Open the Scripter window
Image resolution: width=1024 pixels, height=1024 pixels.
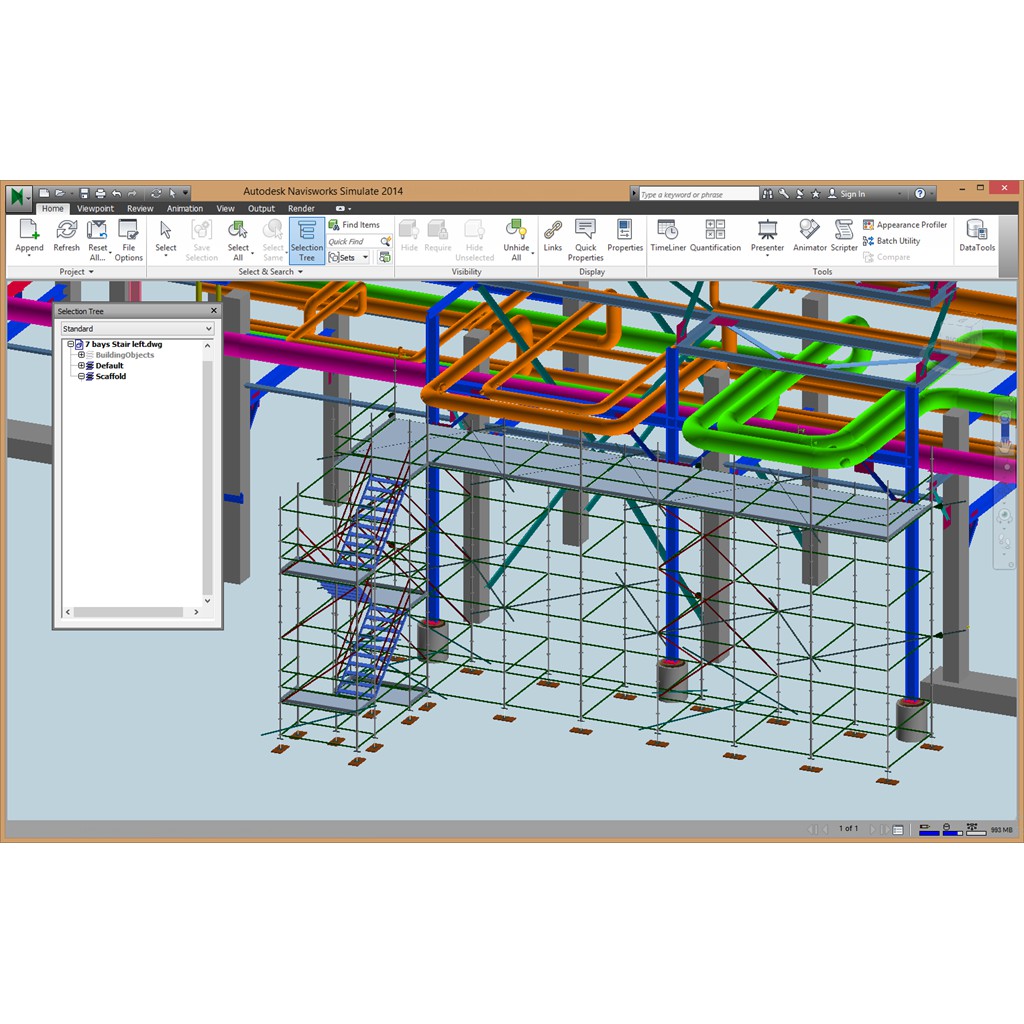844,236
